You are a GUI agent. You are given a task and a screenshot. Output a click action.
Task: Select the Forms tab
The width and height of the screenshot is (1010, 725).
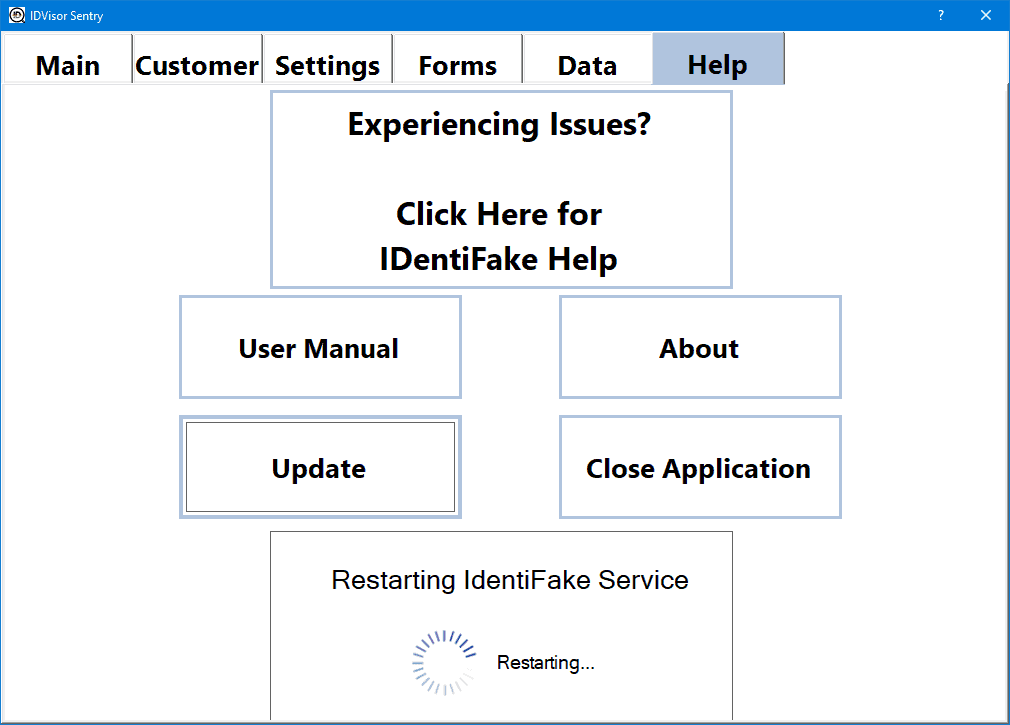[457, 59]
